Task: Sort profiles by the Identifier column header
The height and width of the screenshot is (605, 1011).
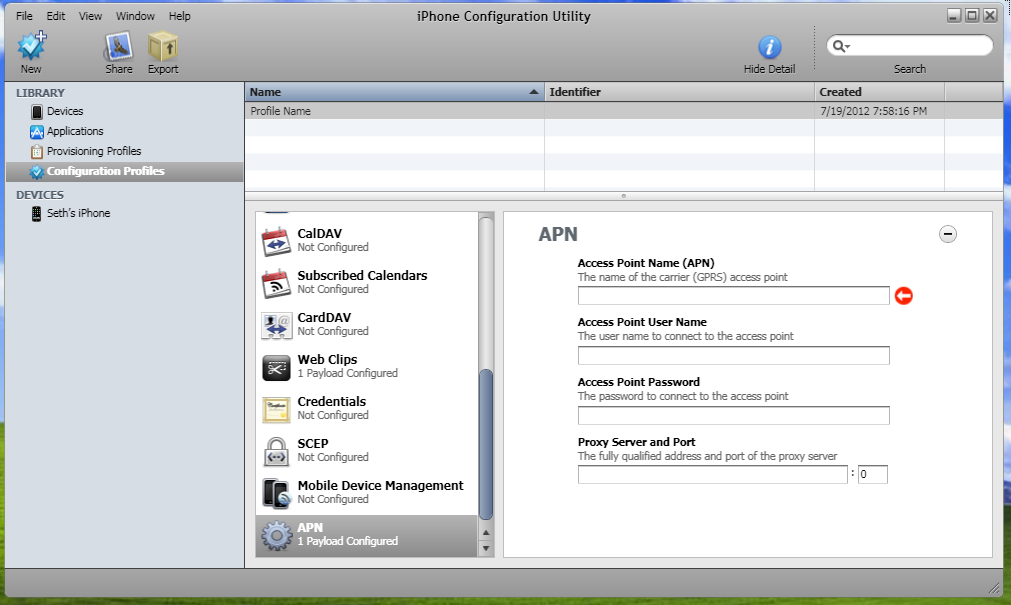Action: (680, 92)
